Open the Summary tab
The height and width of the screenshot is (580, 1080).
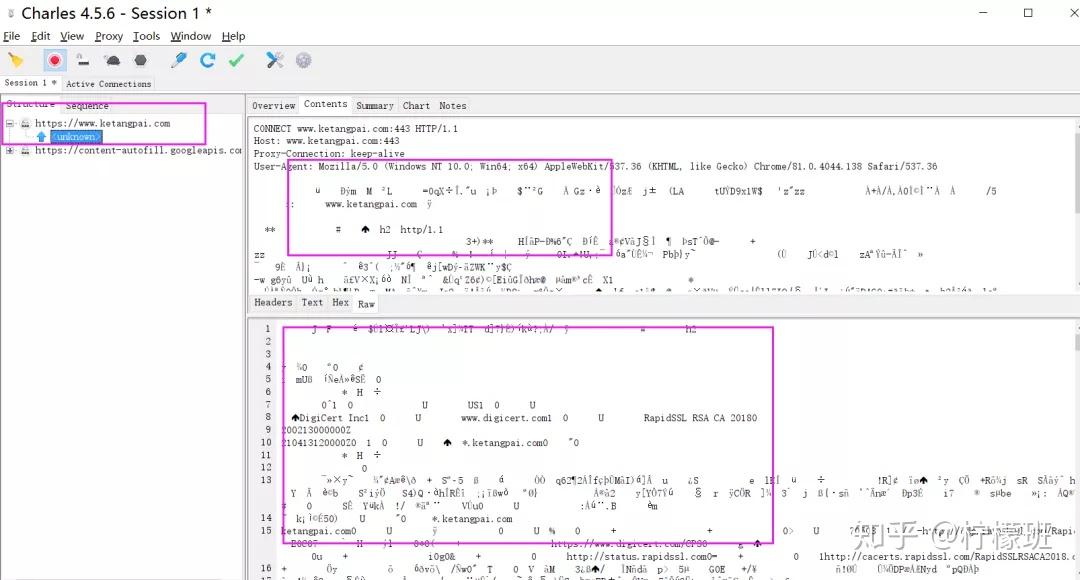375,105
